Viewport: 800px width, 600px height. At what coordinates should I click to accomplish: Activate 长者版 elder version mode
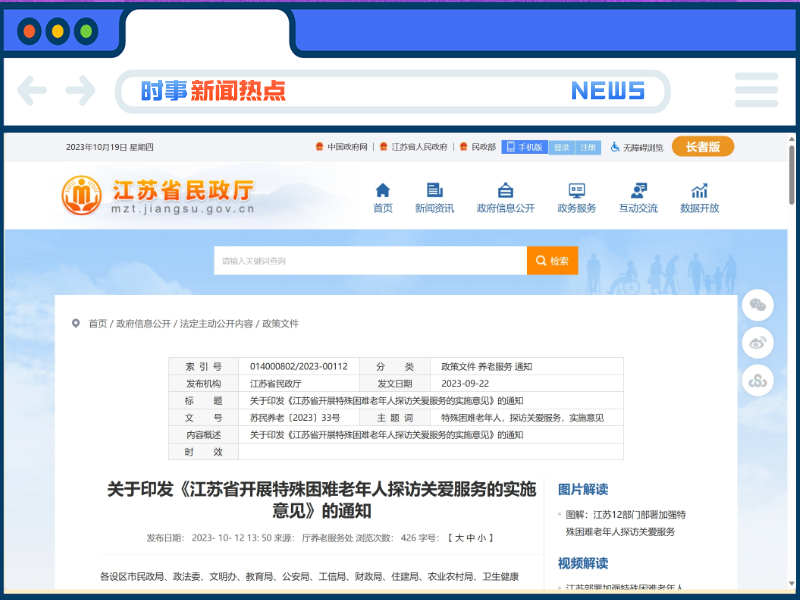703,146
